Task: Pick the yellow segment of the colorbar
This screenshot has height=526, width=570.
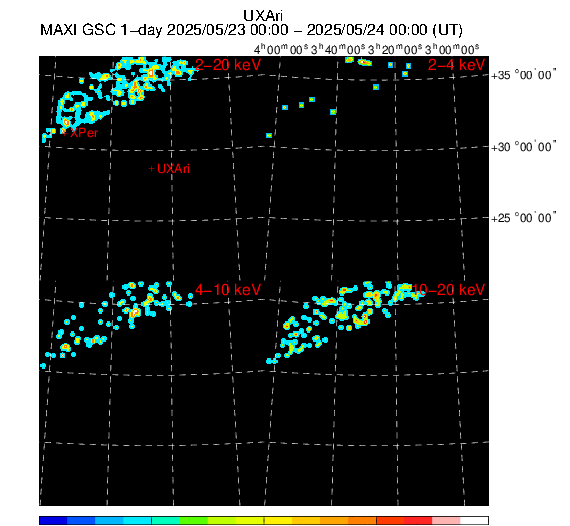Action: (278, 520)
